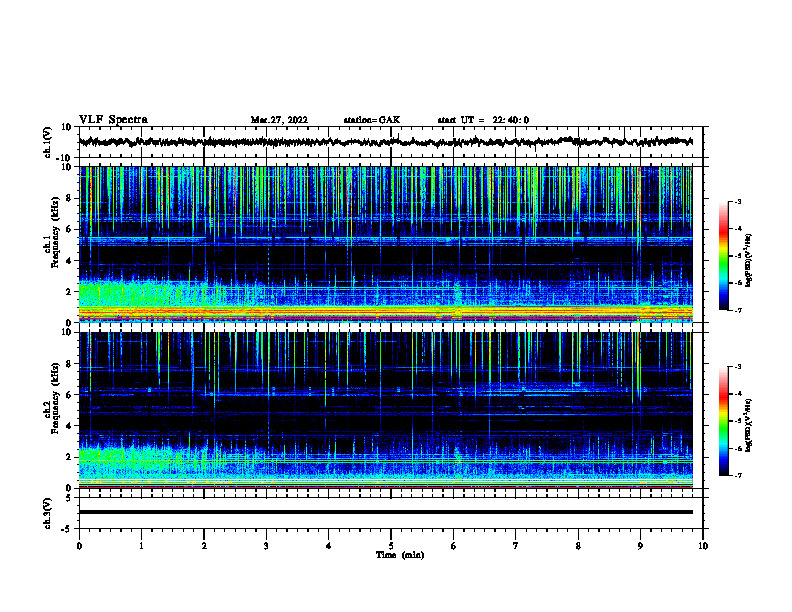The width and height of the screenshot is (792, 612).
Task: Click the "-7" label on ch.2 color scale
Action: (x=737, y=476)
